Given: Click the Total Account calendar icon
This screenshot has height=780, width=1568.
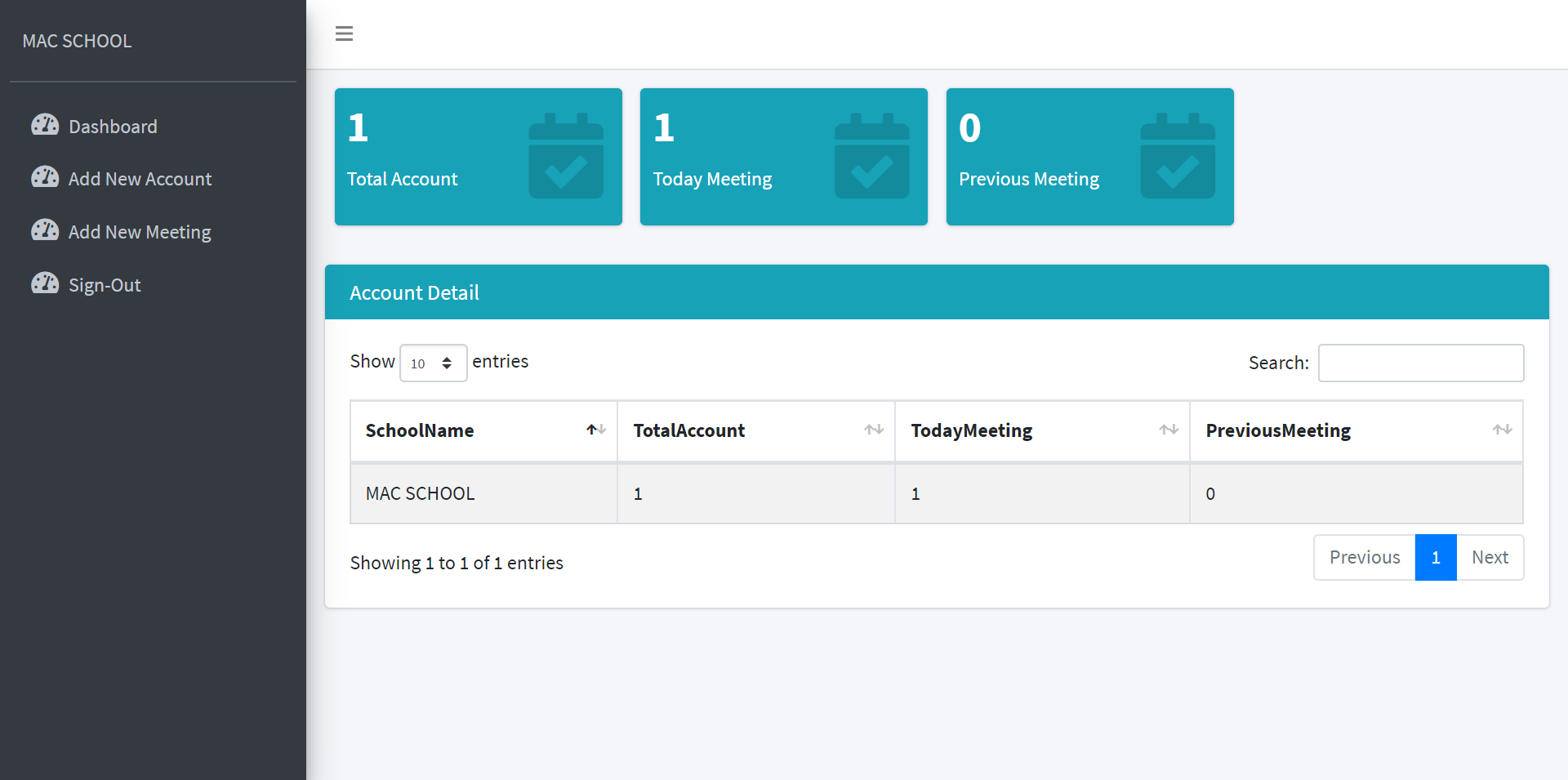Looking at the screenshot, I should (565, 156).
